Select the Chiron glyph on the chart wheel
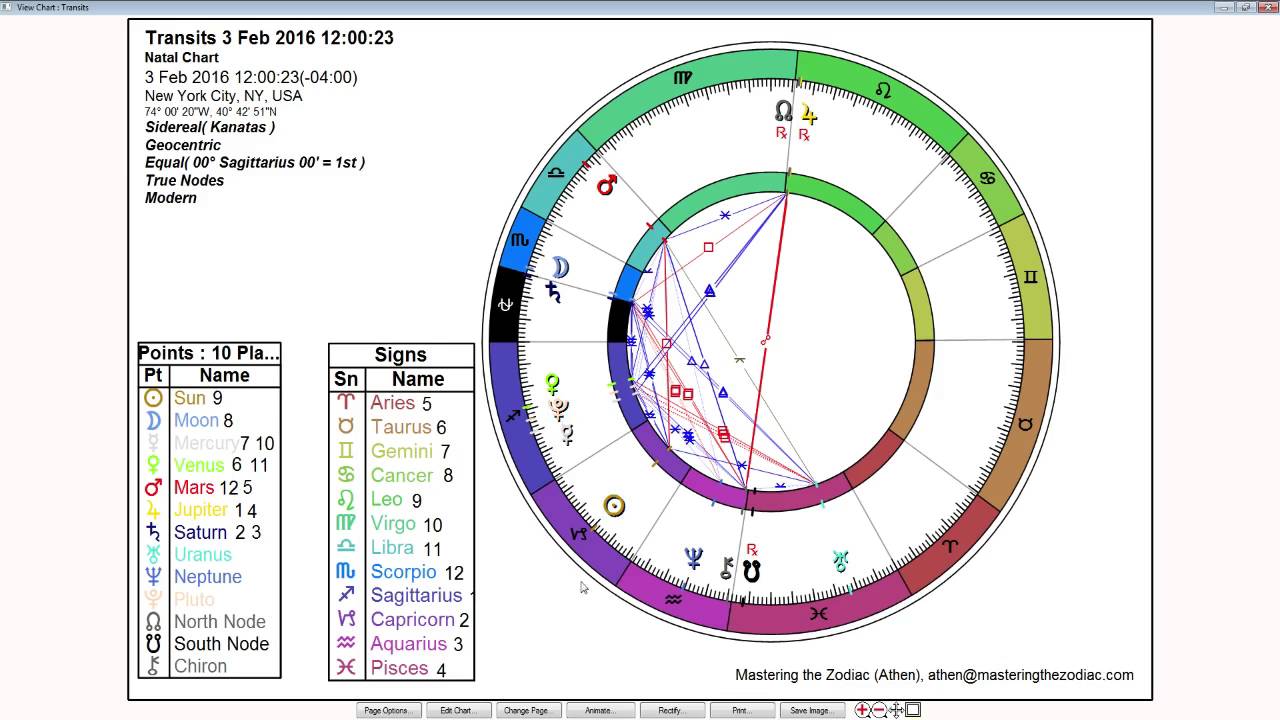1280x720 pixels. [x=727, y=570]
